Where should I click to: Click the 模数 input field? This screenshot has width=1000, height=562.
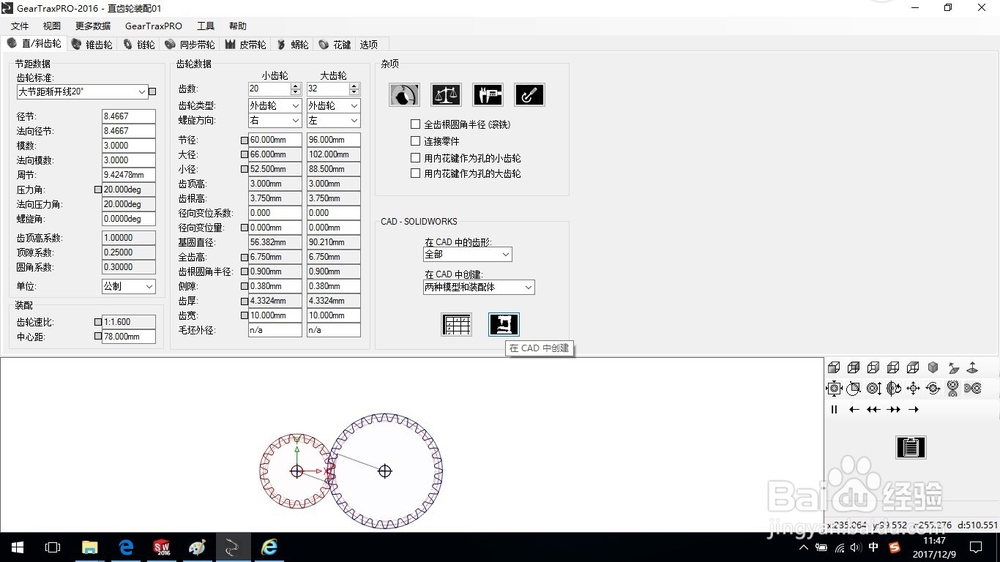click(x=128, y=145)
